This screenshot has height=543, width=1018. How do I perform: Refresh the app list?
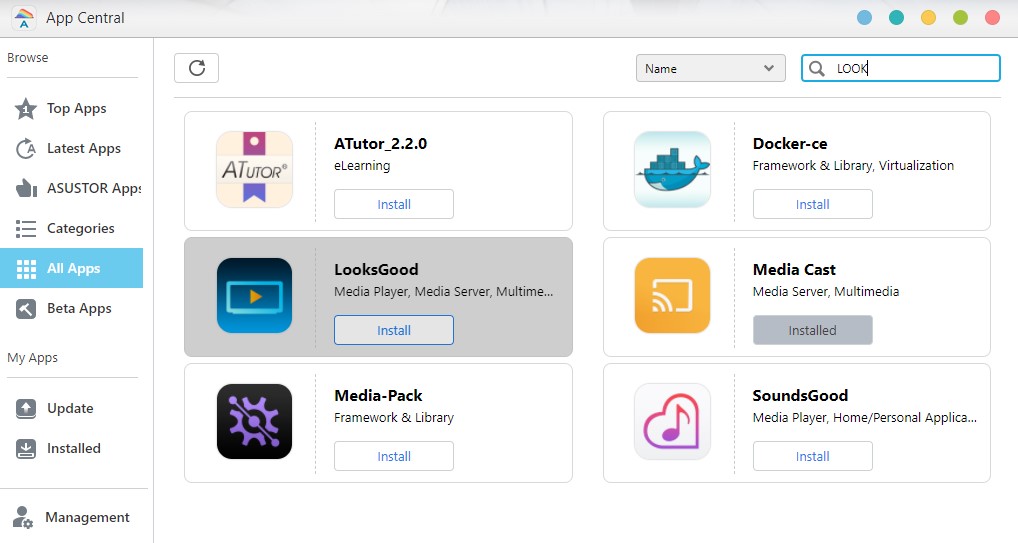(x=197, y=68)
